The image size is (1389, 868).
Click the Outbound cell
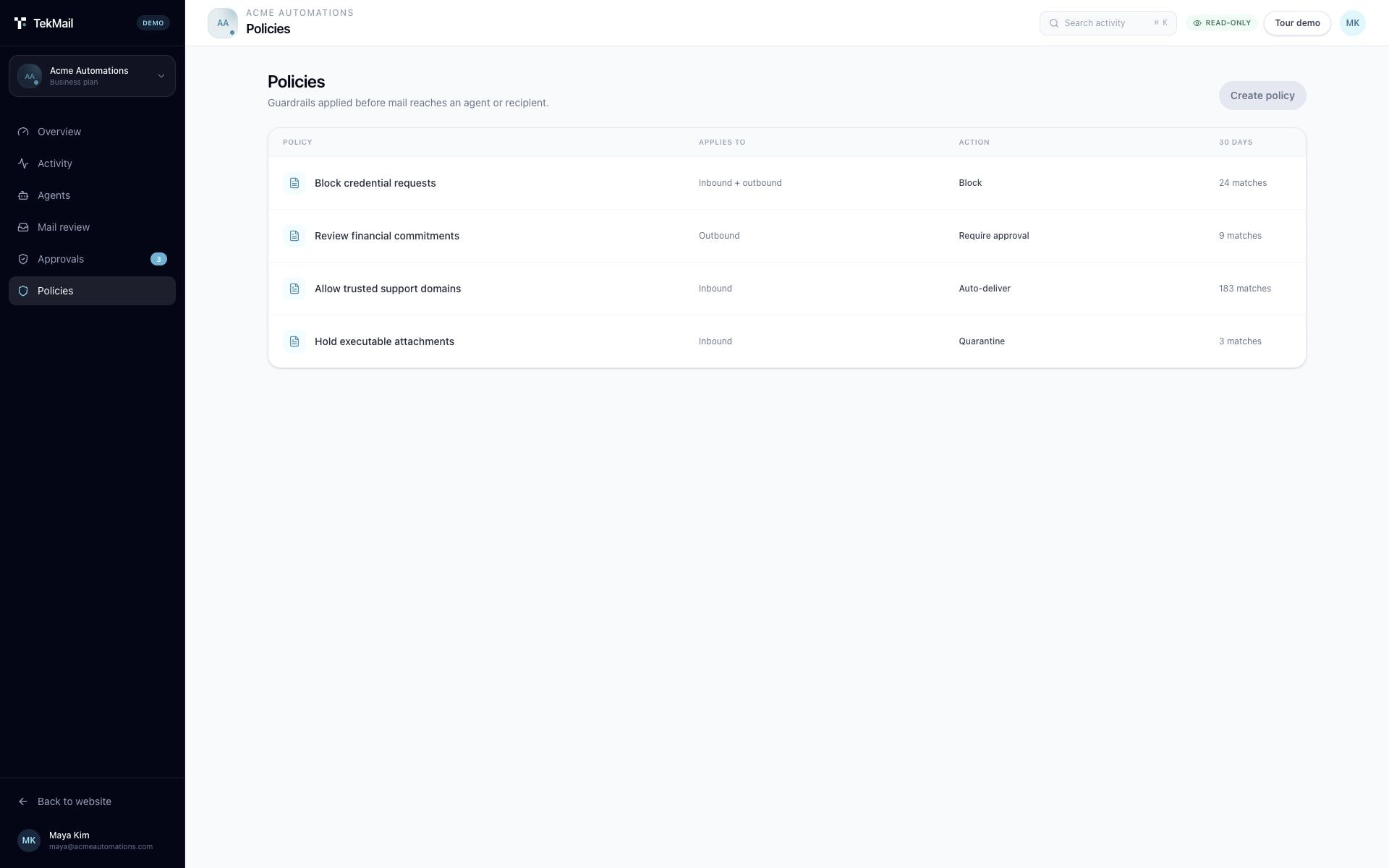[x=719, y=236]
